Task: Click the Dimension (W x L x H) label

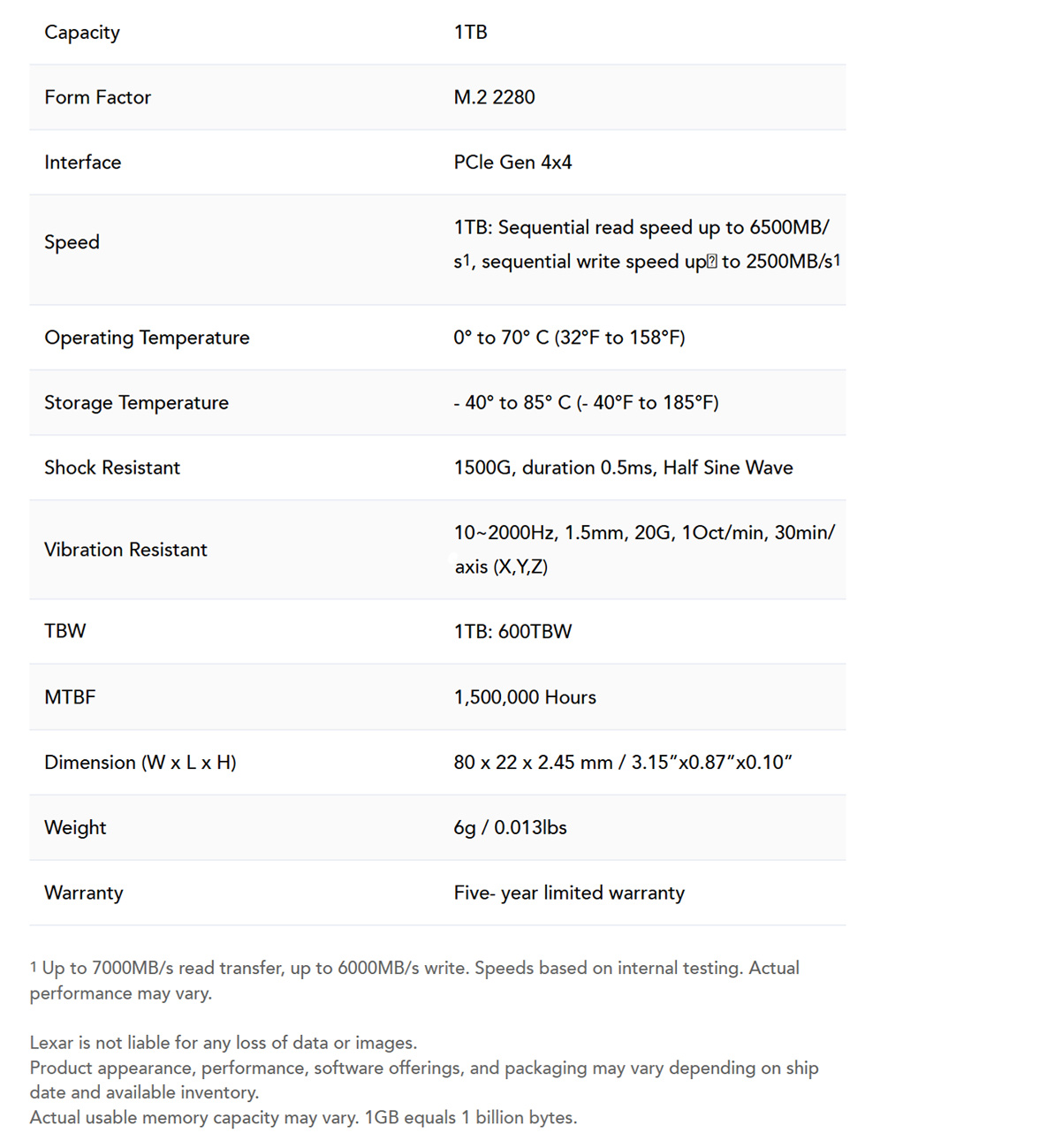Action: [140, 763]
